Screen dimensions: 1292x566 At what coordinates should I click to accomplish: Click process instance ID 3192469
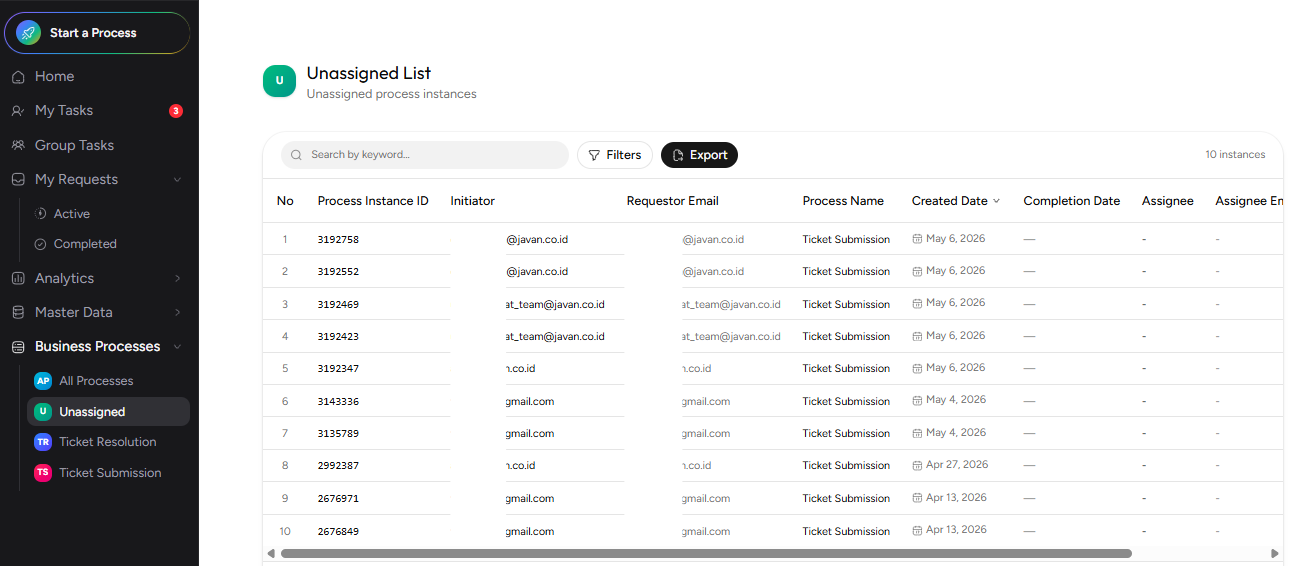point(338,304)
